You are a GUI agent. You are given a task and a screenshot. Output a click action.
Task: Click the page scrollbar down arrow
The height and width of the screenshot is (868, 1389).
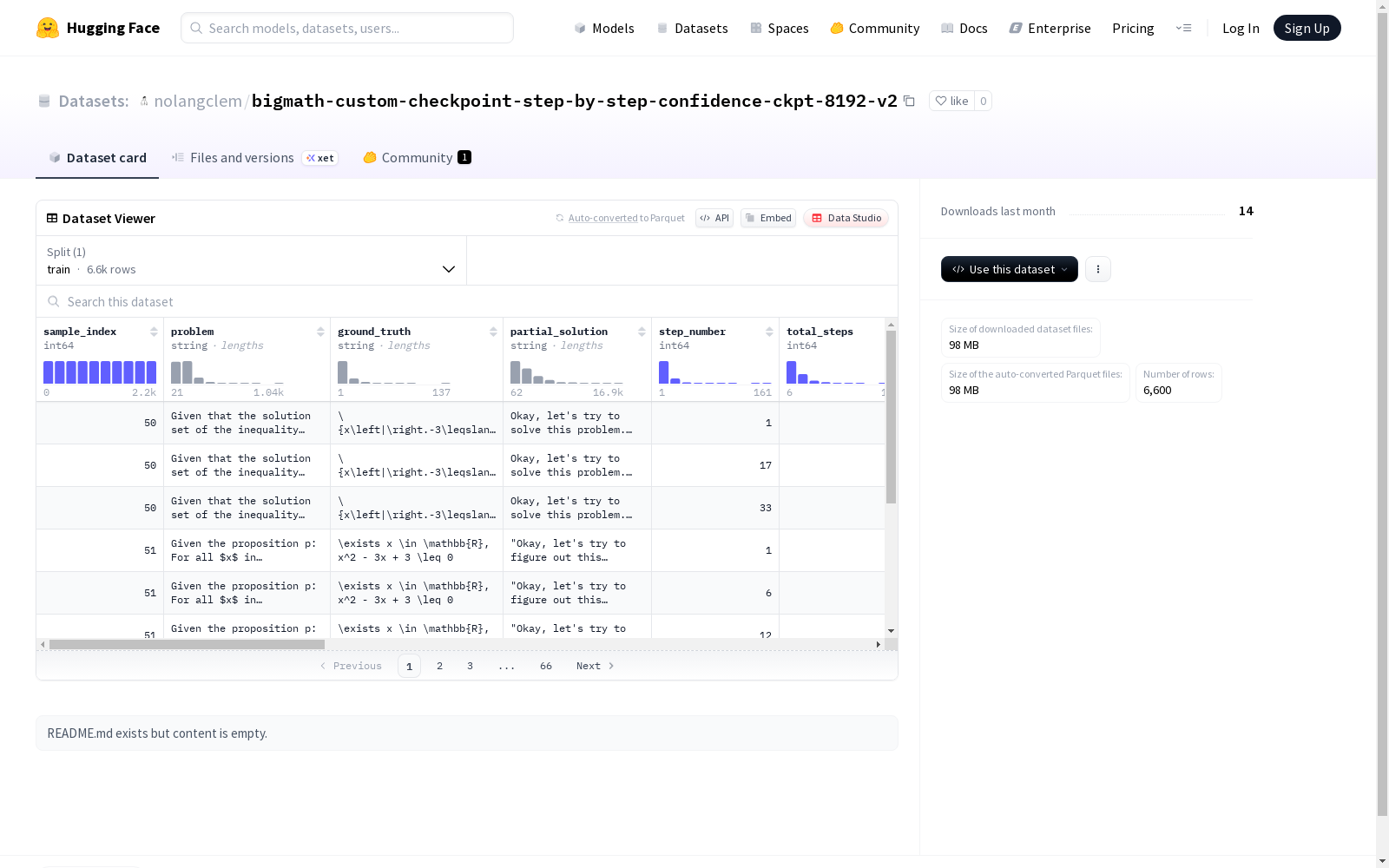1382,861
